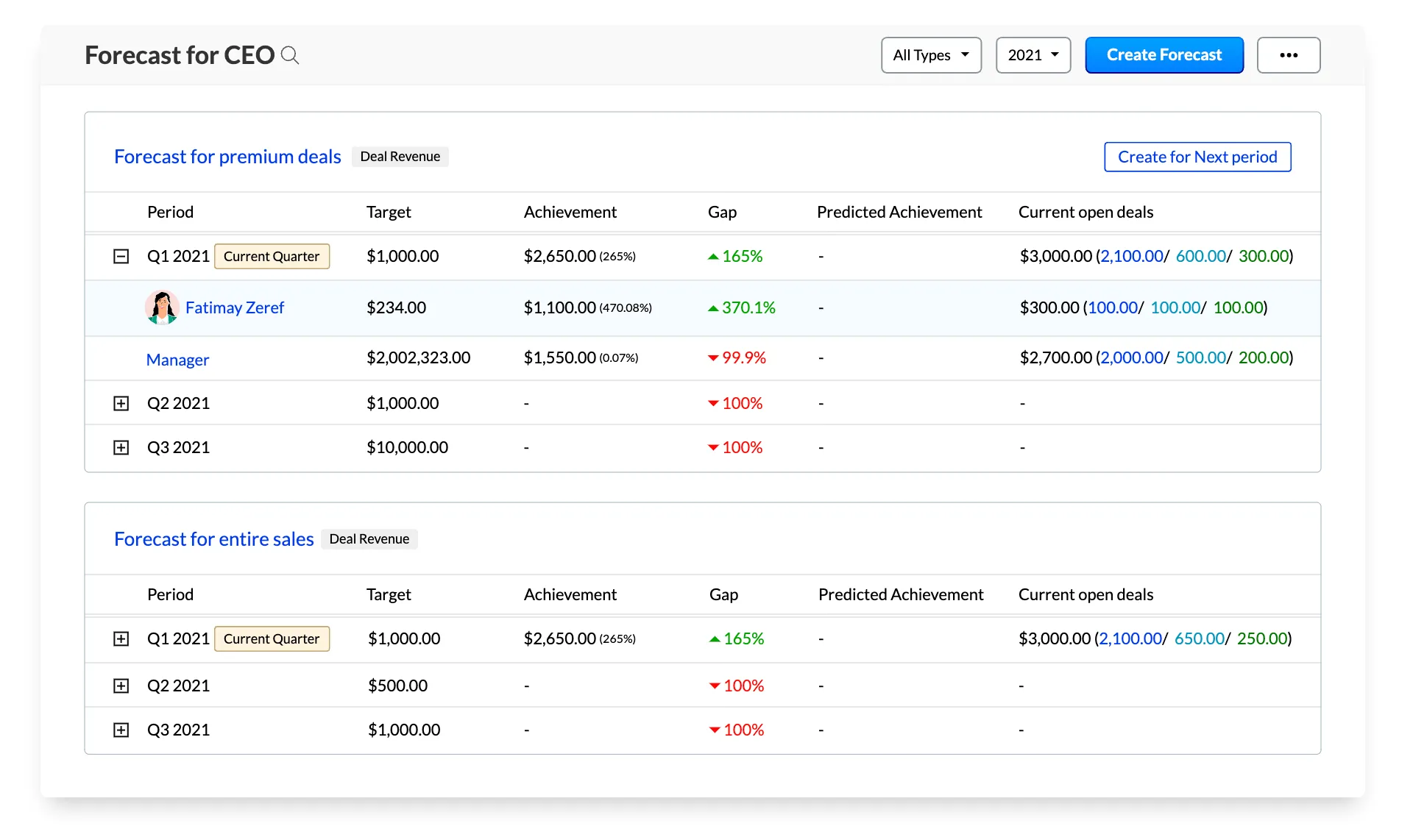This screenshot has height=840, width=1413.
Task: Expand the Q2 2021 row in premium deals
Action: 121,402
